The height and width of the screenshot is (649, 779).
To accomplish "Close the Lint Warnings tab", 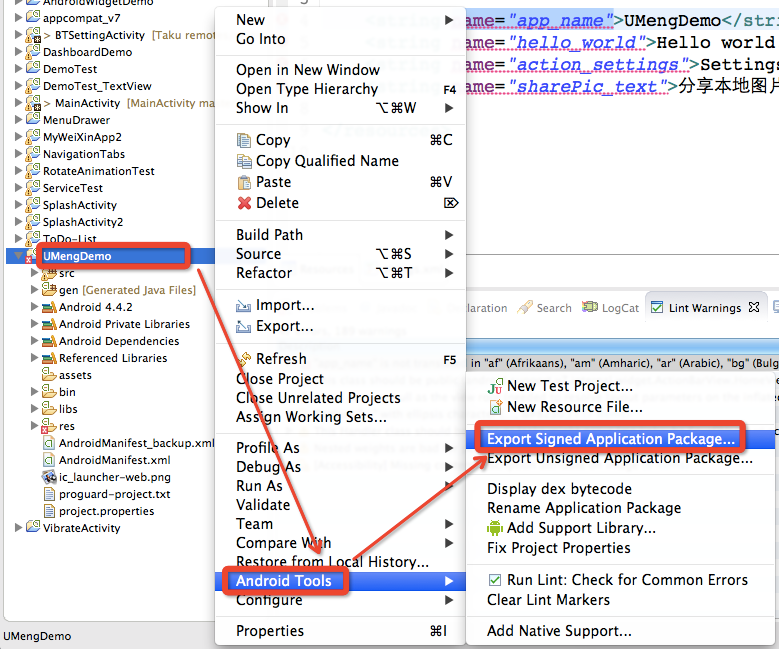I will pos(754,307).
